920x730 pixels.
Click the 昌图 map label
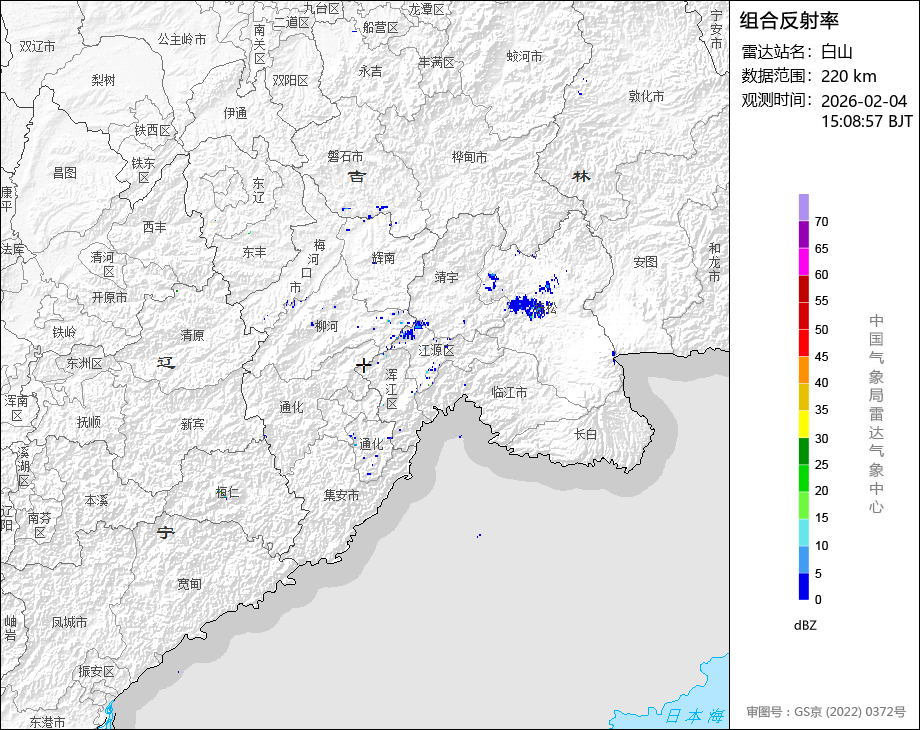tap(65, 173)
